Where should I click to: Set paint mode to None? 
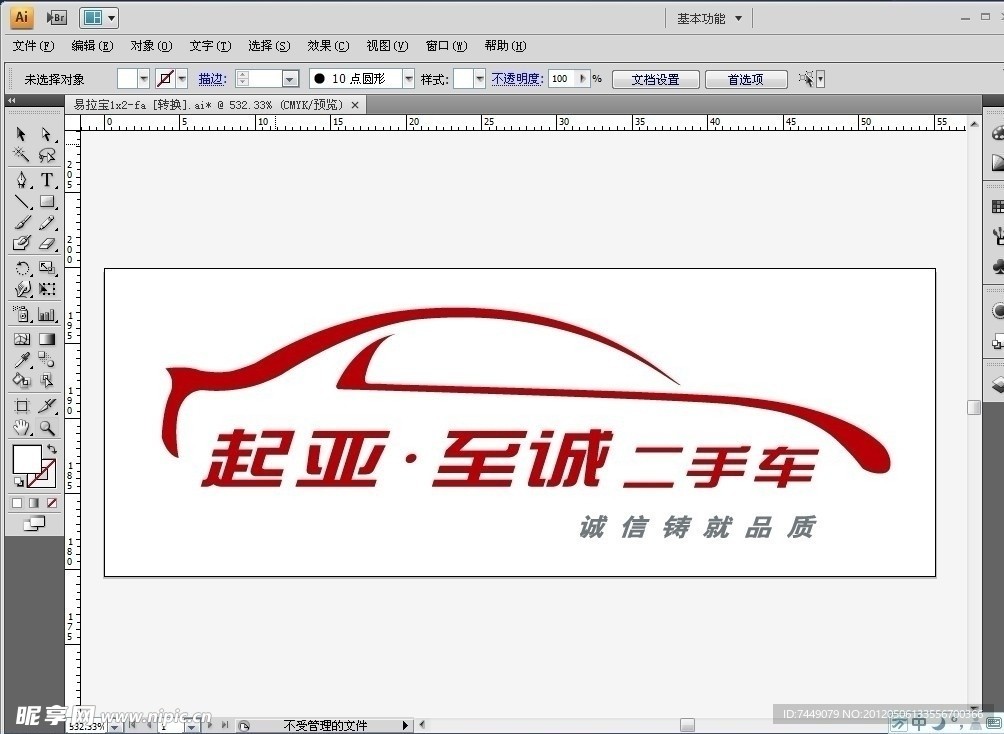point(52,503)
